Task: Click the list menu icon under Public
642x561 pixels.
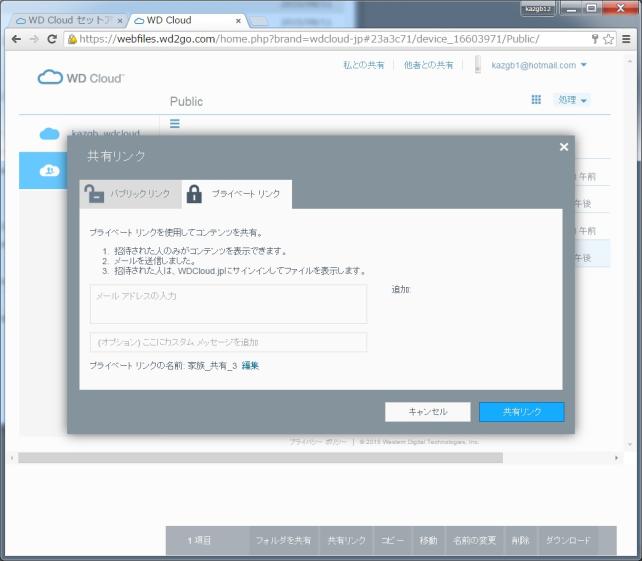Action: tap(175, 123)
